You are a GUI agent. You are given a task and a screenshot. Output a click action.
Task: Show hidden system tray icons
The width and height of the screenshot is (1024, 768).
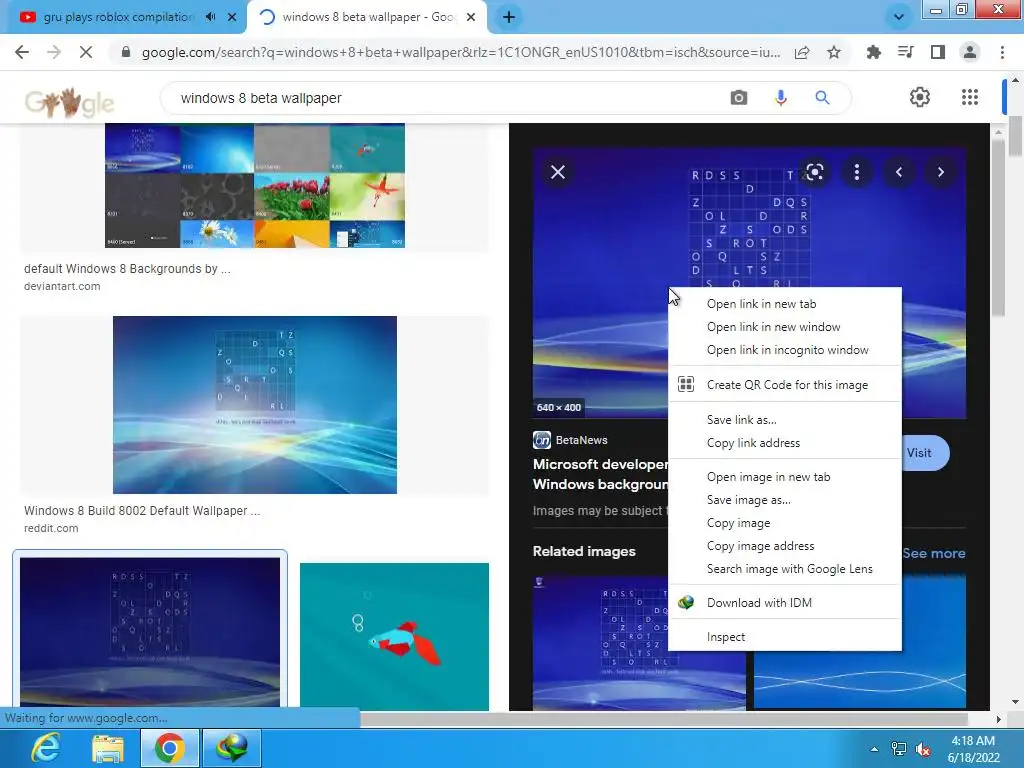point(874,749)
